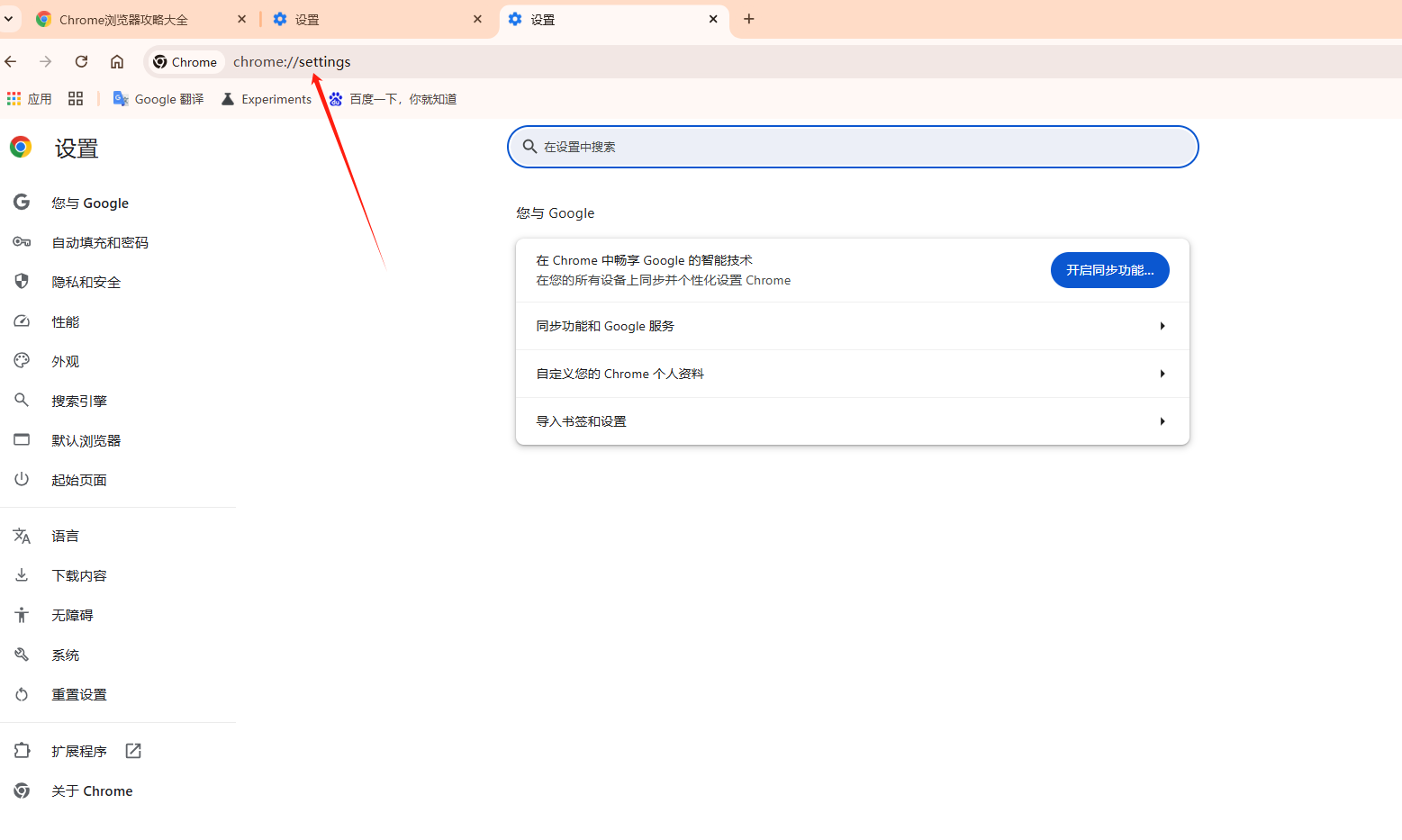Open the 百度一下，你就知道 bookmark
This screenshot has width=1402, height=840.
pos(393,99)
